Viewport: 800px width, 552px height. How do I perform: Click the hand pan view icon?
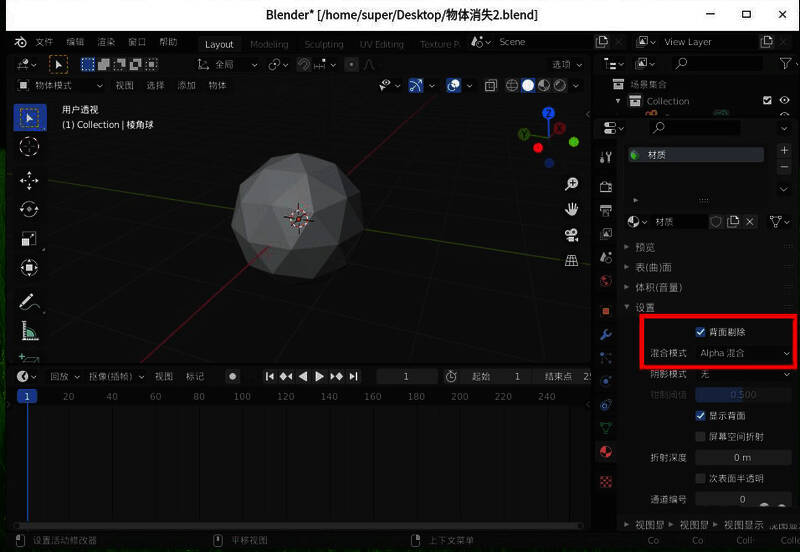coord(572,209)
